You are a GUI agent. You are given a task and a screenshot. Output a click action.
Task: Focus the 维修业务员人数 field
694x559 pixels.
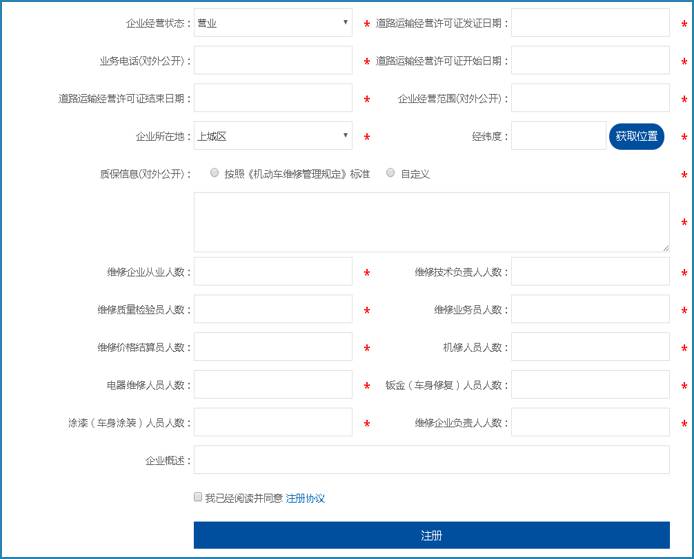(590, 309)
